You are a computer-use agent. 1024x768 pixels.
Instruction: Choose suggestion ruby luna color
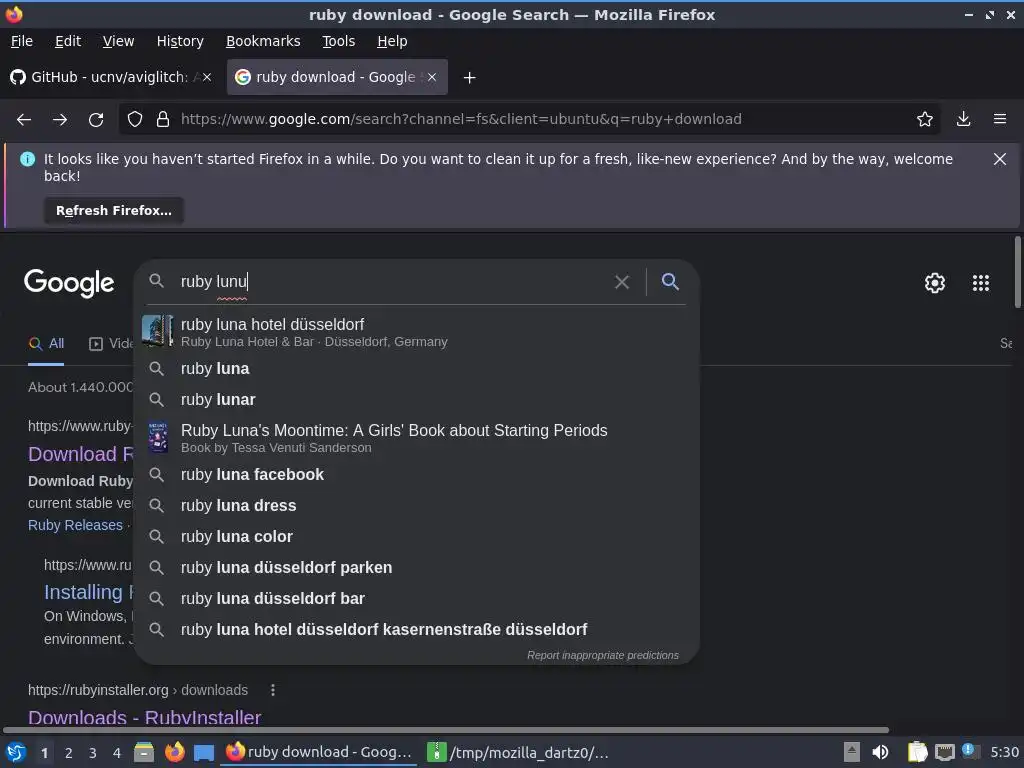coord(417,537)
